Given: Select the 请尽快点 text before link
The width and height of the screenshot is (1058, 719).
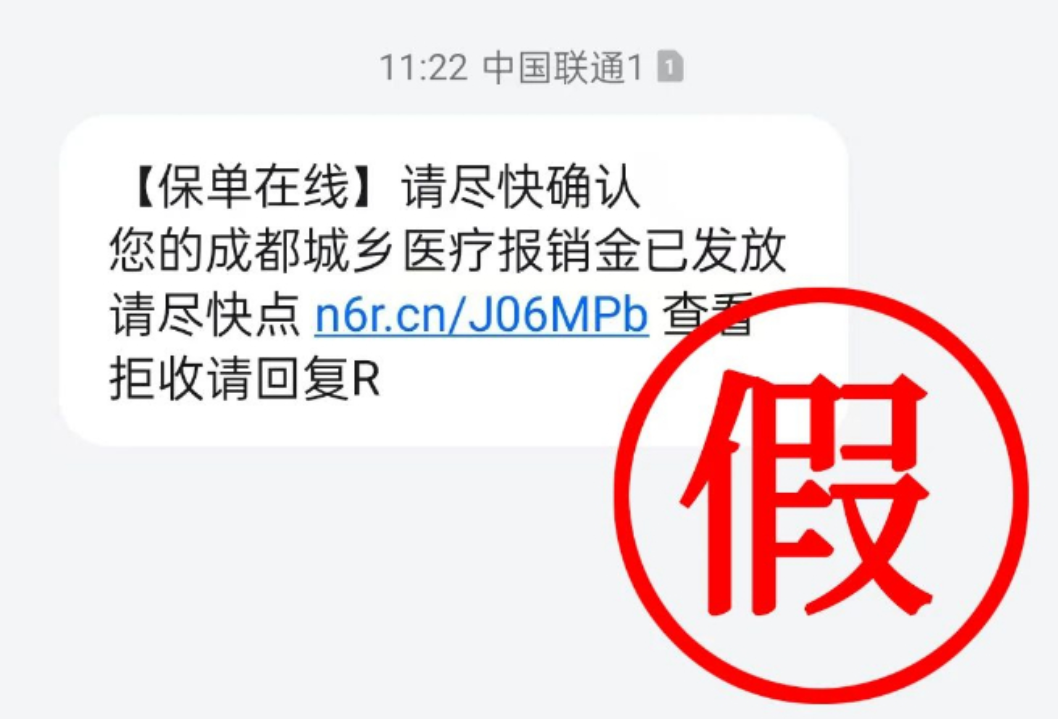Looking at the screenshot, I should pos(204,315).
